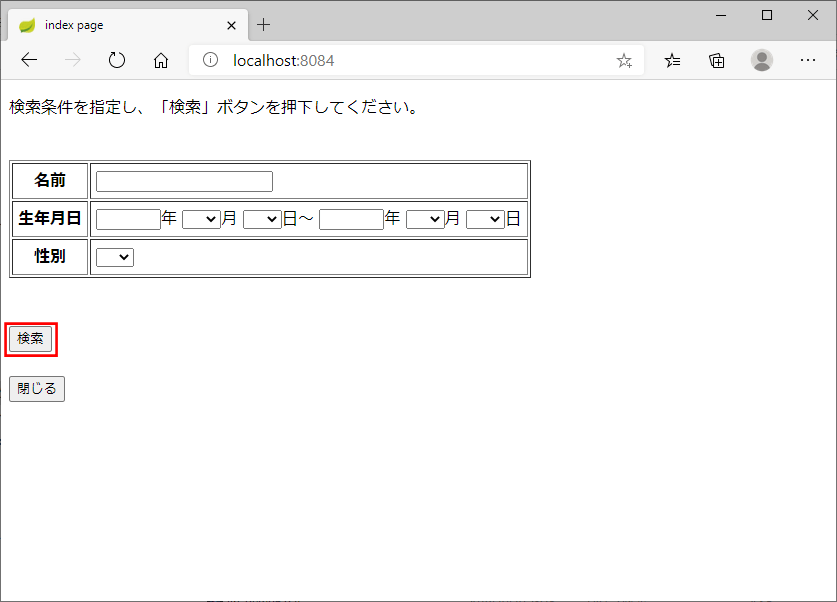
Task: Expand the start day dropdown
Action: click(262, 219)
